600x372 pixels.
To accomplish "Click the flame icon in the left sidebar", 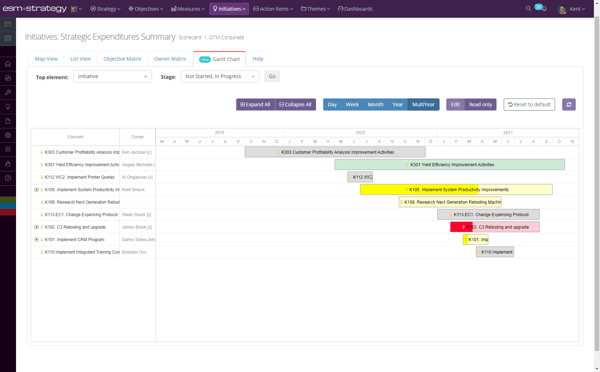I will tap(8, 164).
